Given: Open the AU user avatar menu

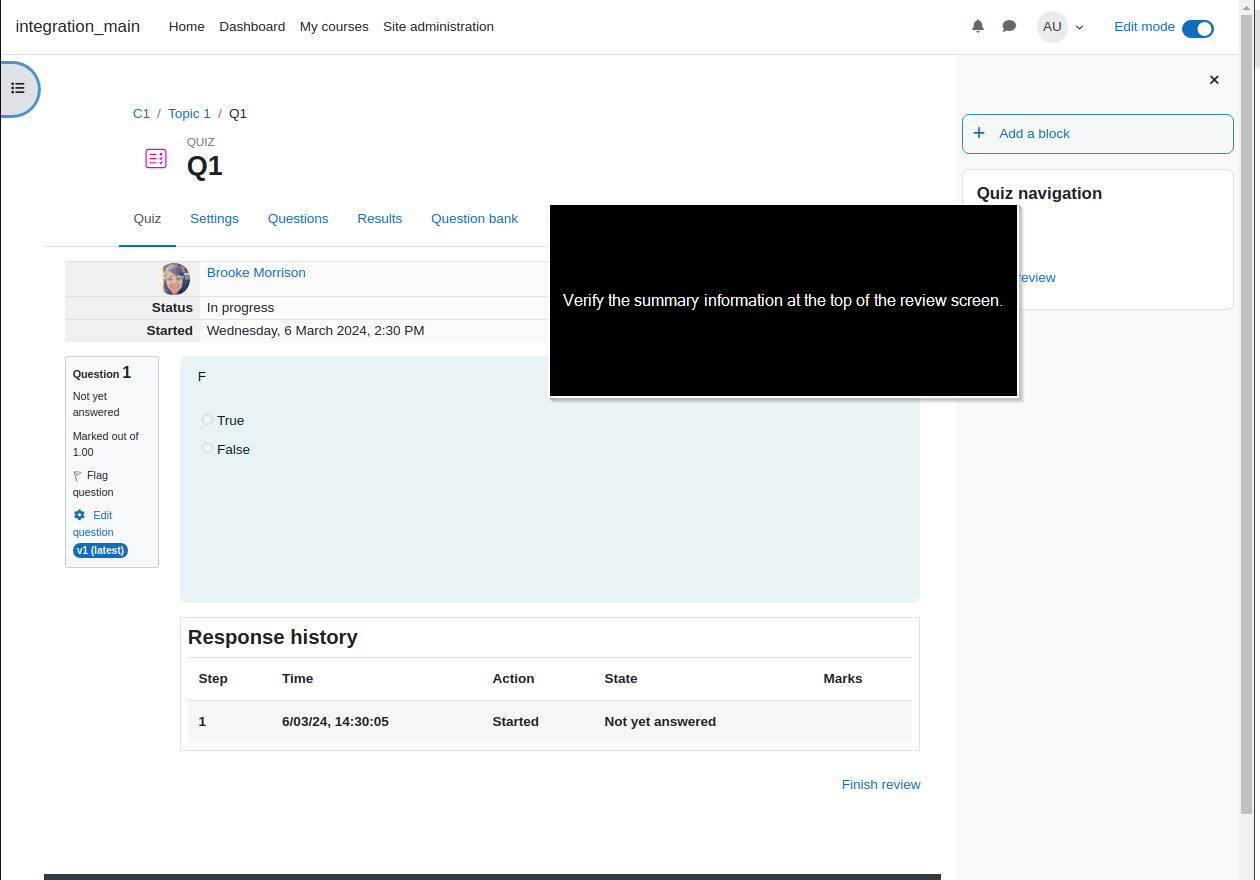Looking at the screenshot, I should (1052, 27).
